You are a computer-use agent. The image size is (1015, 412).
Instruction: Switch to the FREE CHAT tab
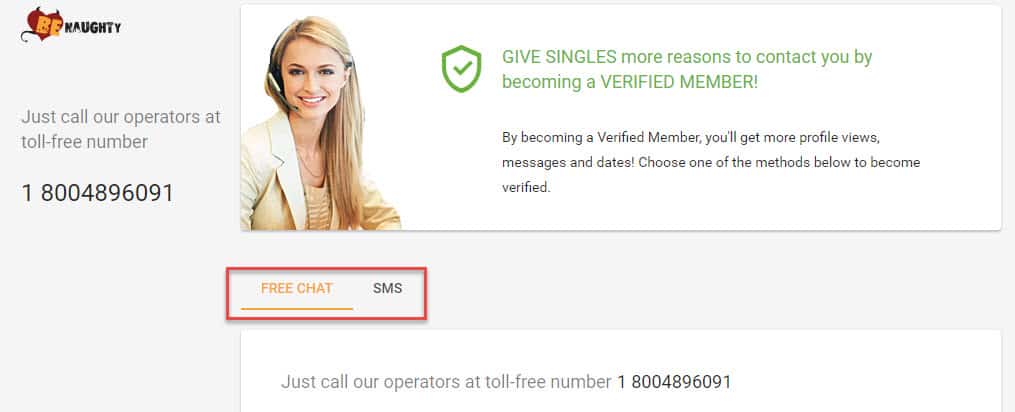click(296, 288)
